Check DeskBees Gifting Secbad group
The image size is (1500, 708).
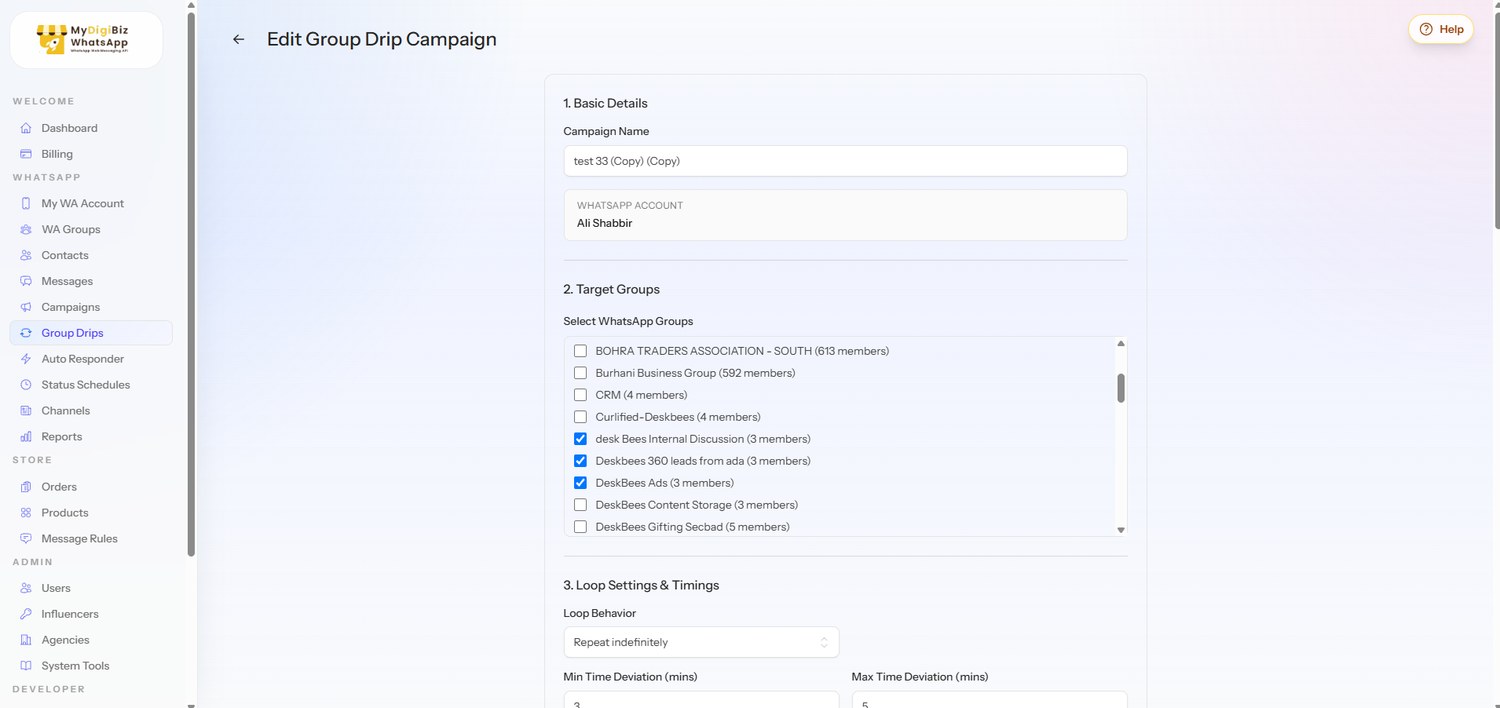pos(580,527)
